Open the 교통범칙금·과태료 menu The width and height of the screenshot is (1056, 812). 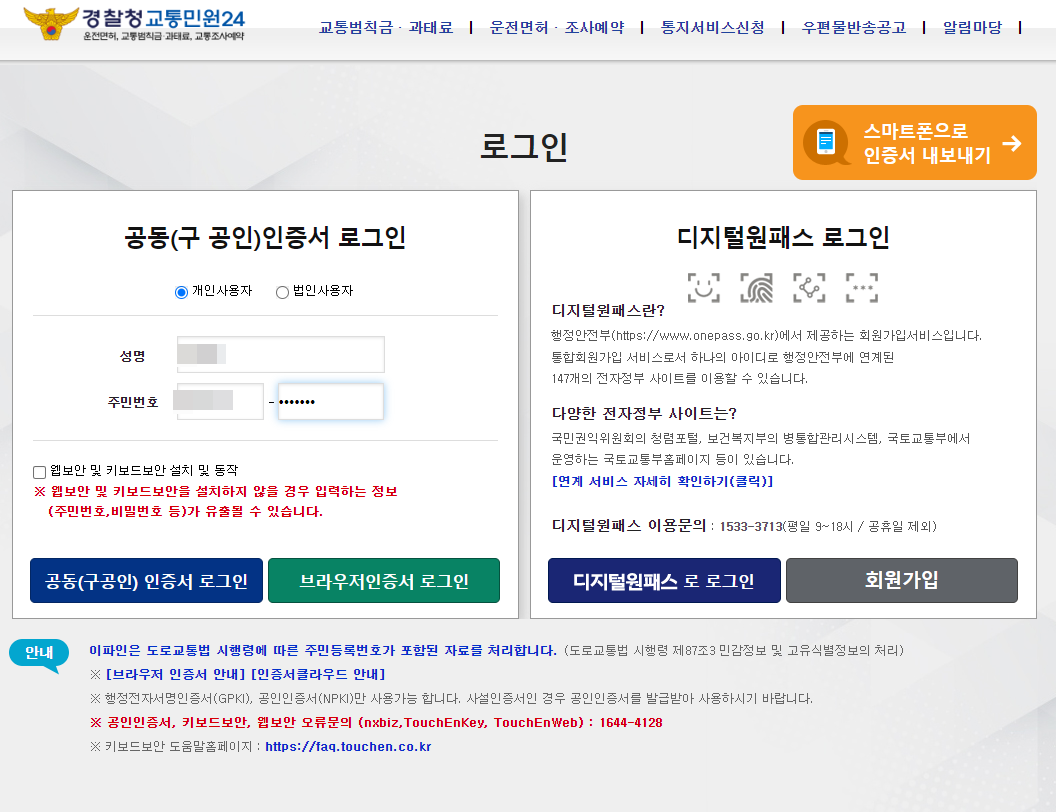pos(388,29)
